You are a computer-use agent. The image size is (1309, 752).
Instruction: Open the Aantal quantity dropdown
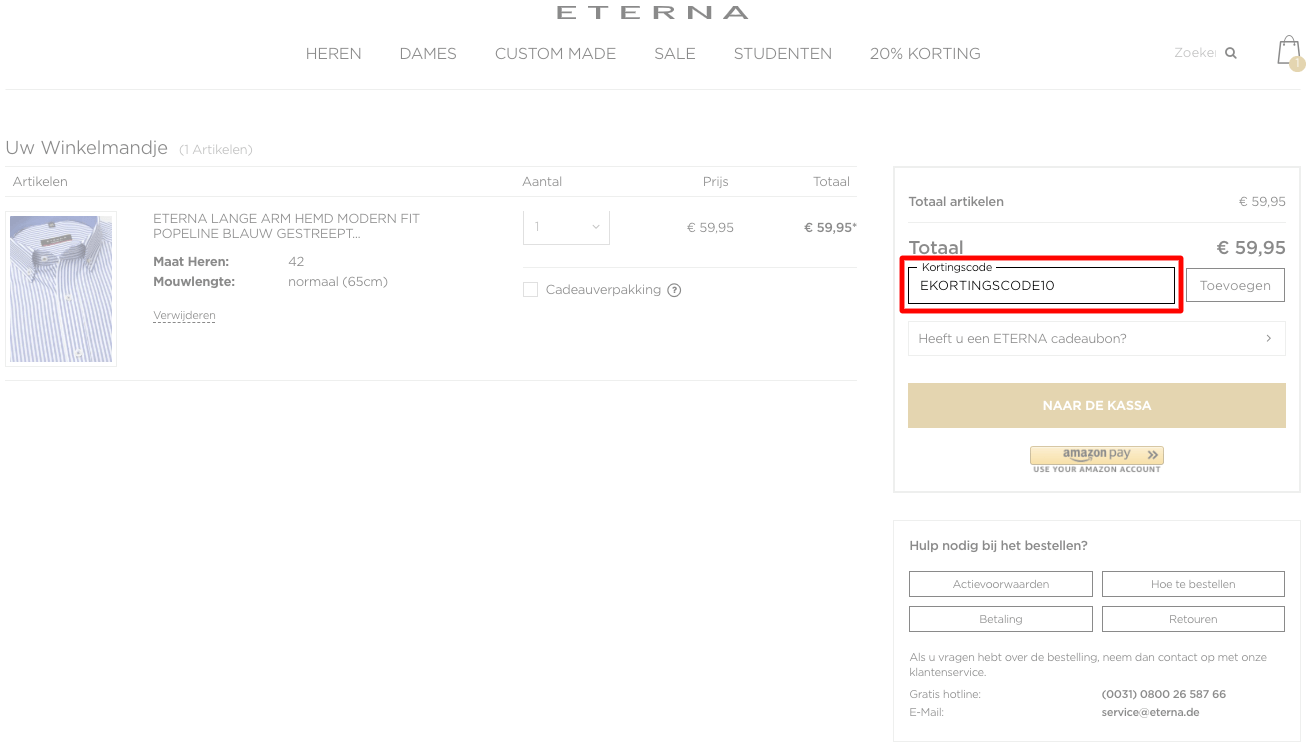[x=566, y=227]
